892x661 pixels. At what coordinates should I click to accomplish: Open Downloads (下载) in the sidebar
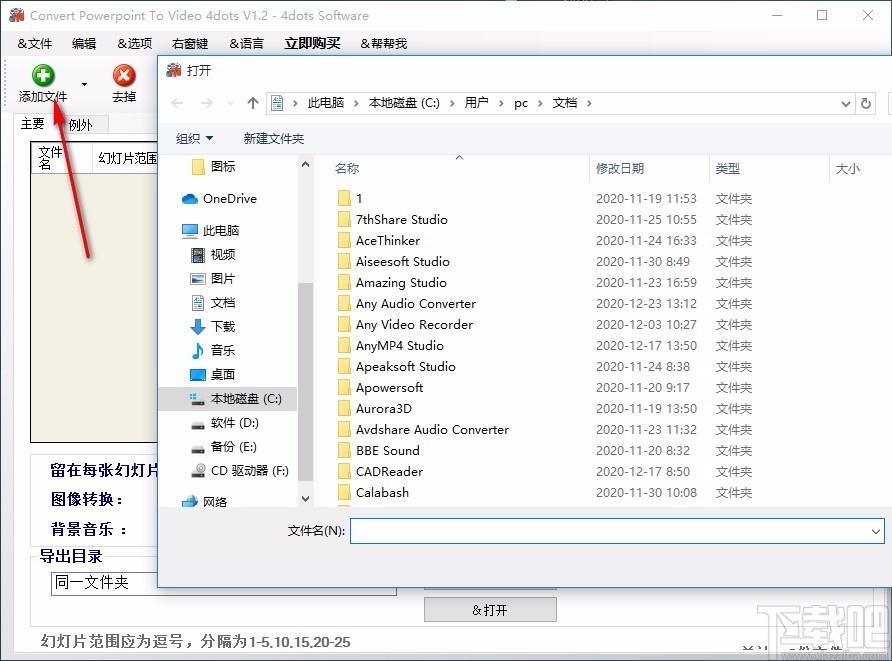coord(213,326)
